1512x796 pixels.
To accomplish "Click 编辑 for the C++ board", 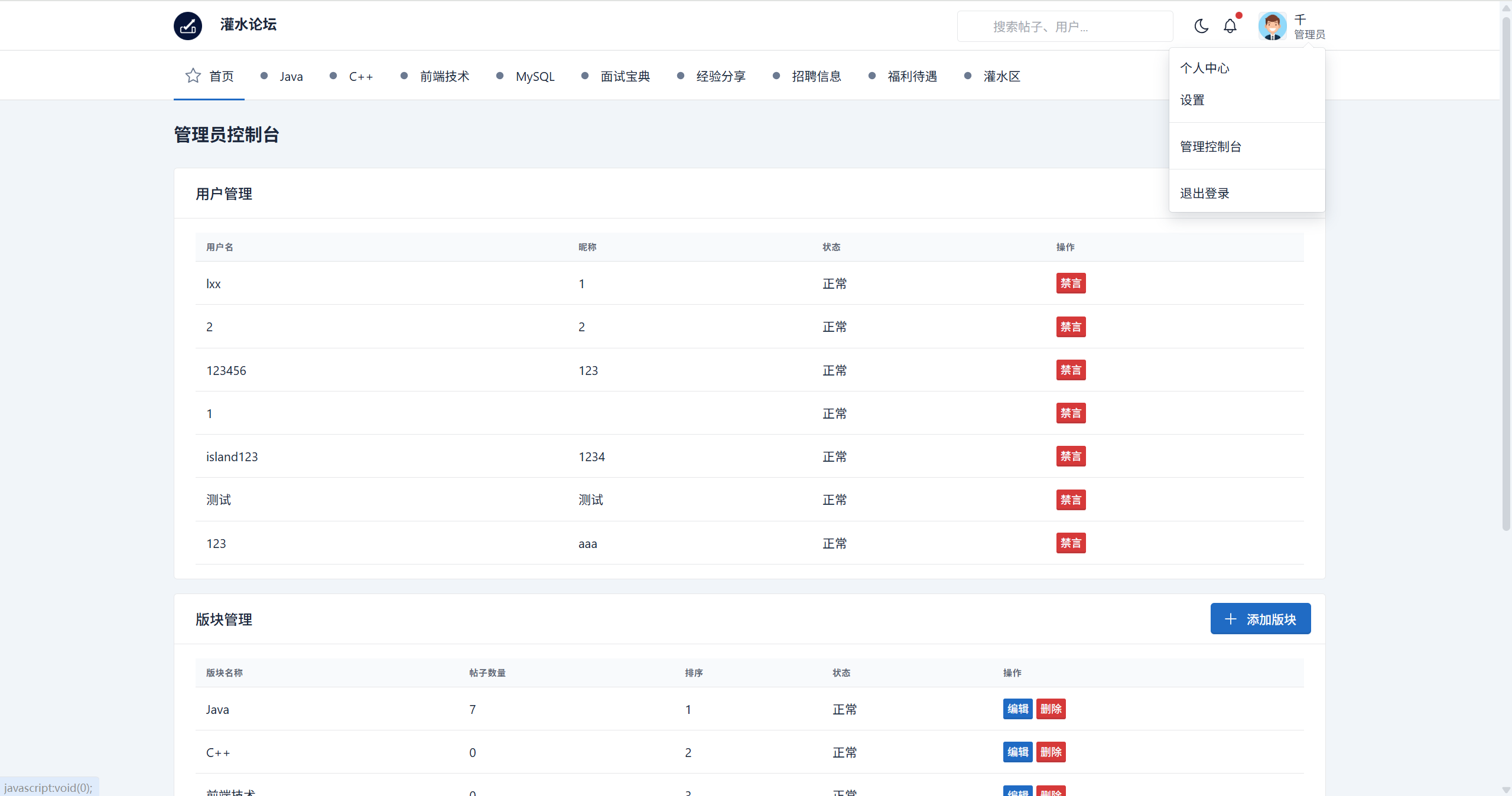I will [1017, 752].
